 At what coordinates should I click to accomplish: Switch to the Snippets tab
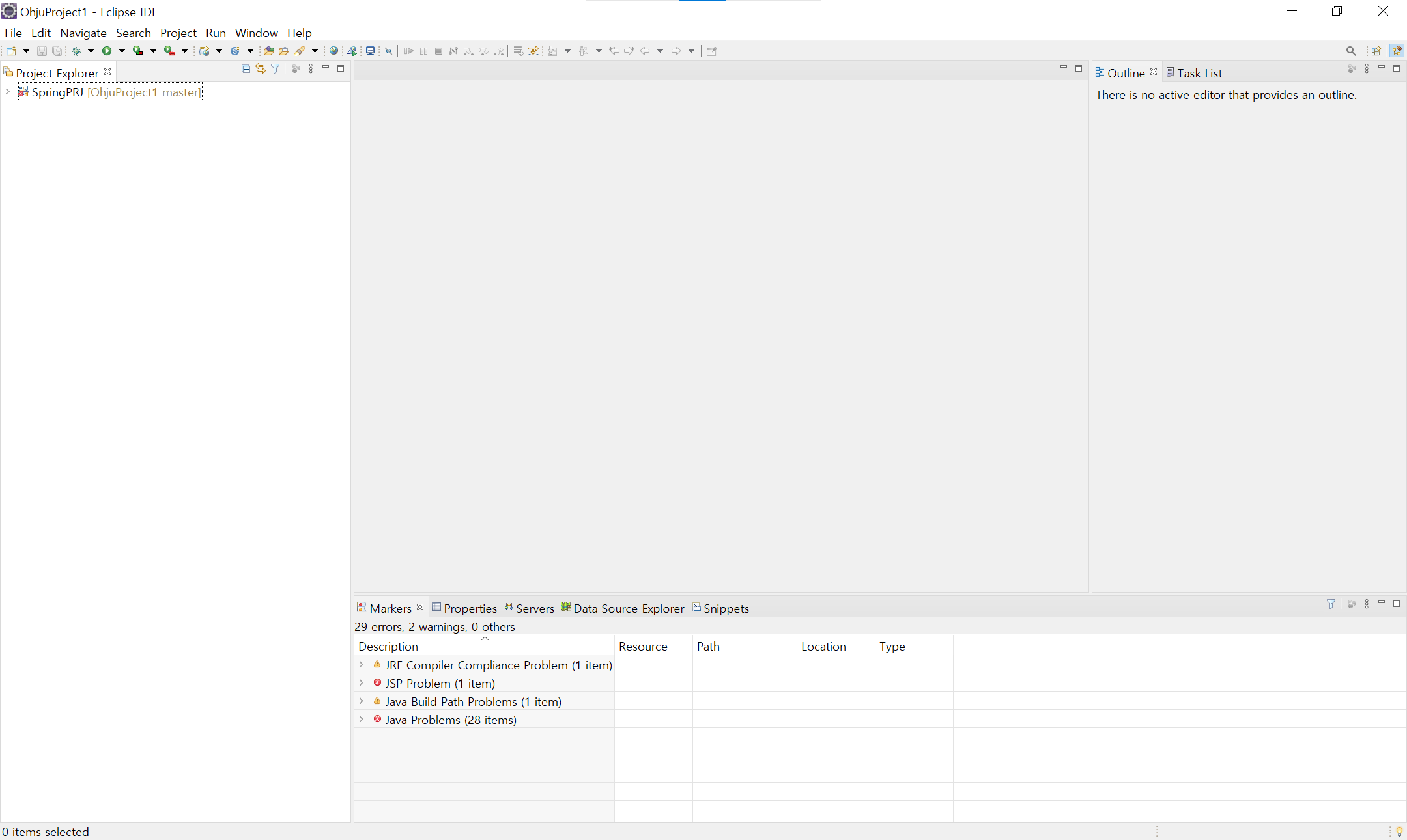tap(720, 608)
